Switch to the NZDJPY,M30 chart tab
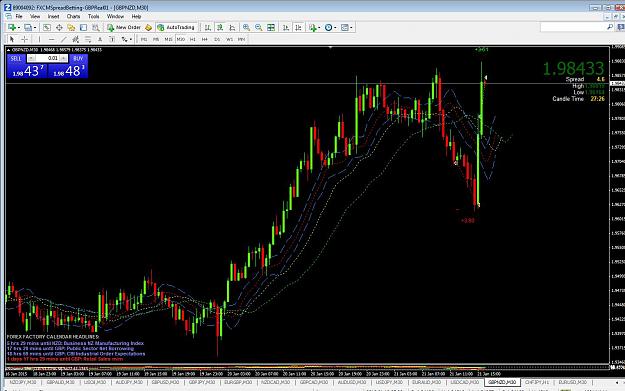 click(x=23, y=382)
